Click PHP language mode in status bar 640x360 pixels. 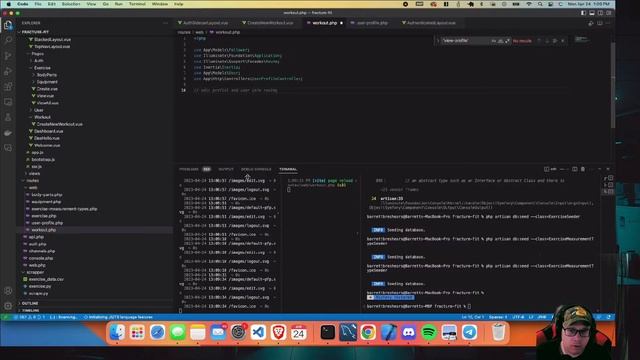542,317
